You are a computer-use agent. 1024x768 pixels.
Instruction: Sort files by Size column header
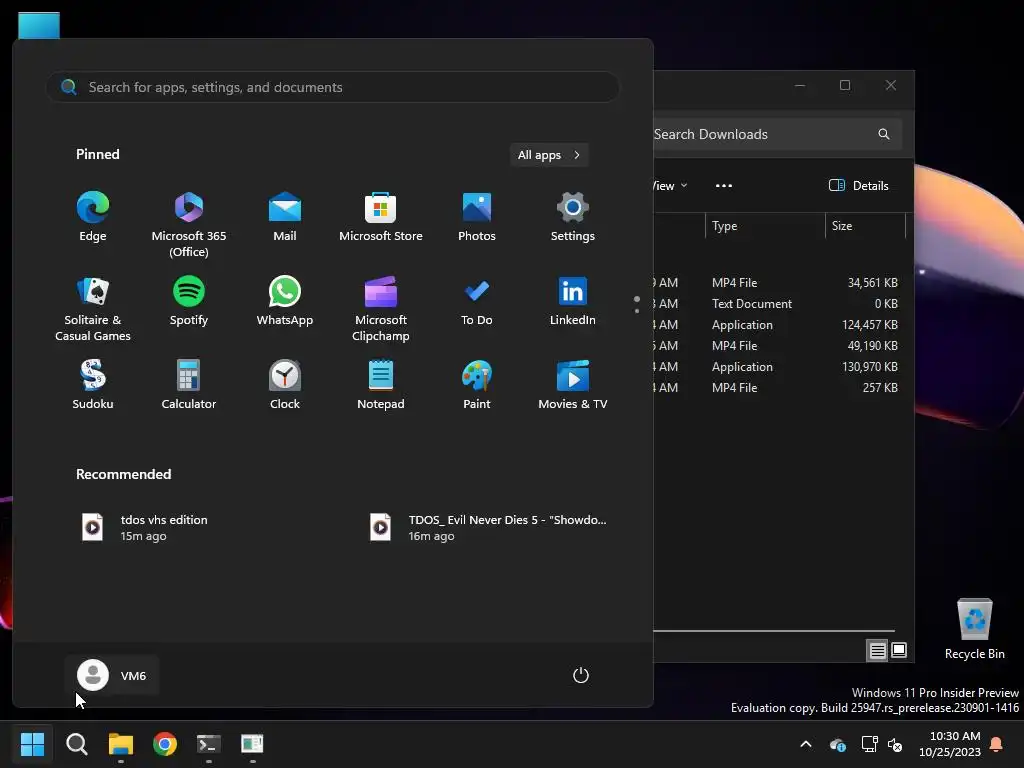pyautogui.click(x=865, y=226)
